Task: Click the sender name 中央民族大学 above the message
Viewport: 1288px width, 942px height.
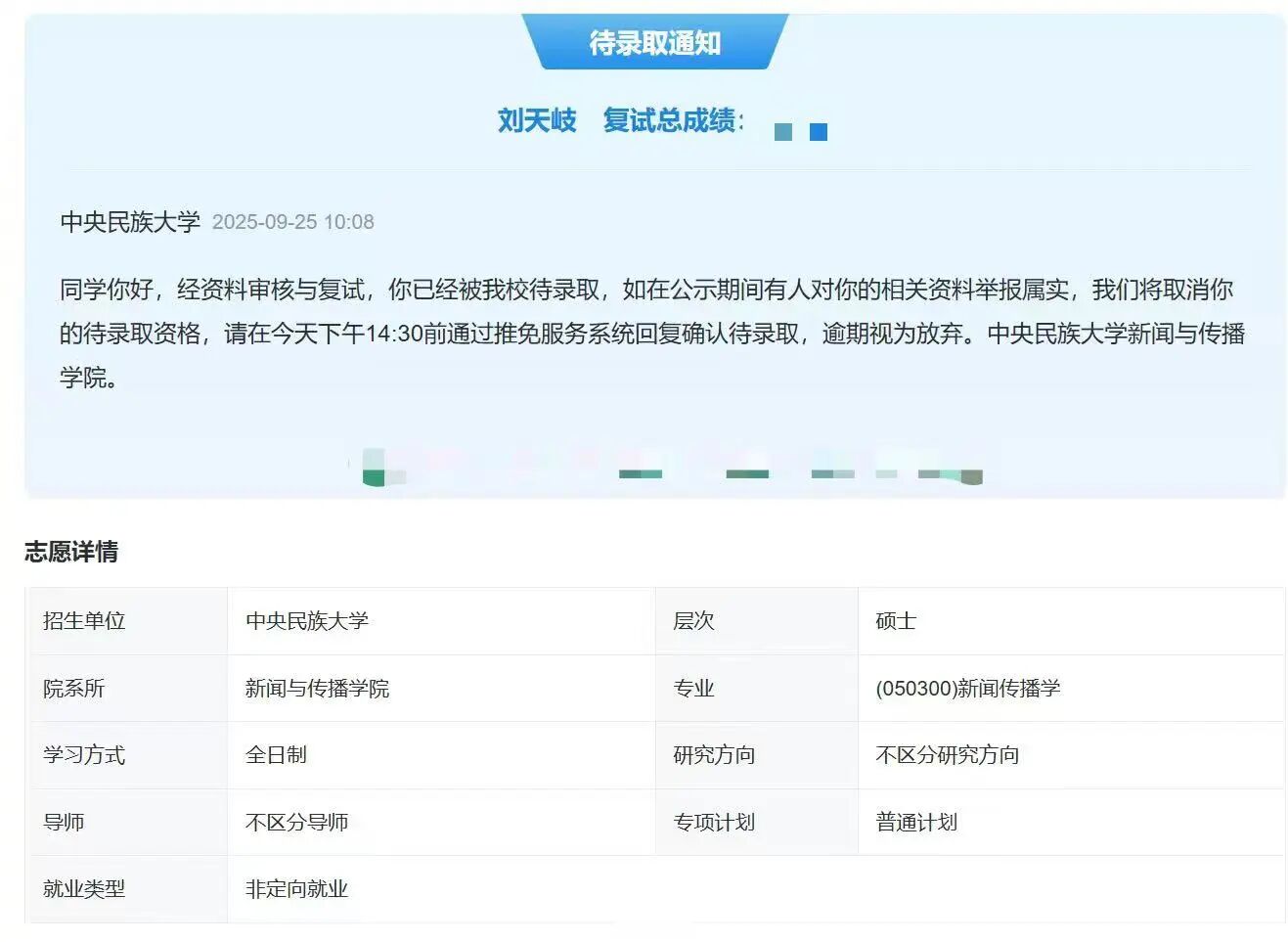Action: tap(130, 222)
